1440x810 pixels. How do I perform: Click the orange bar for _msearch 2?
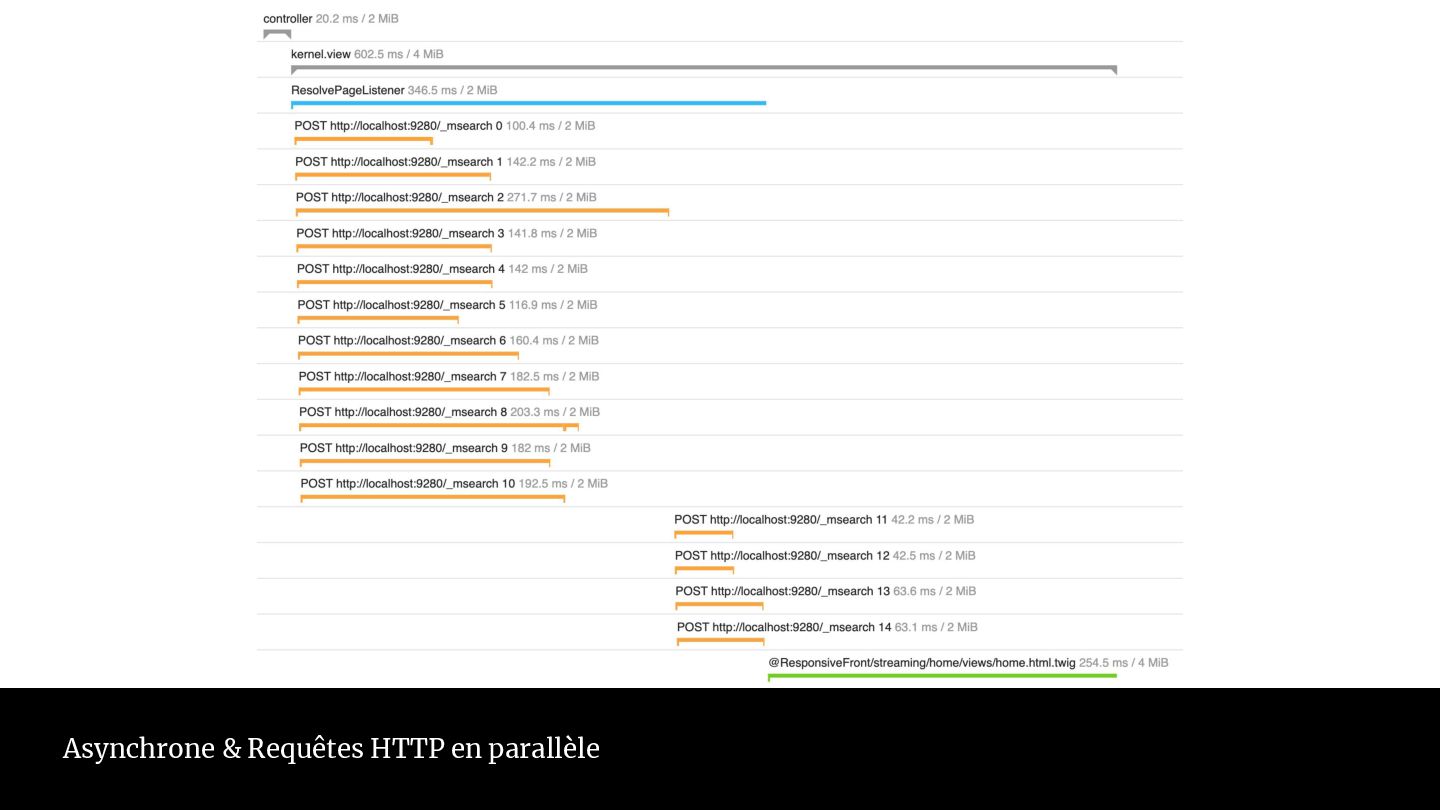tap(482, 211)
